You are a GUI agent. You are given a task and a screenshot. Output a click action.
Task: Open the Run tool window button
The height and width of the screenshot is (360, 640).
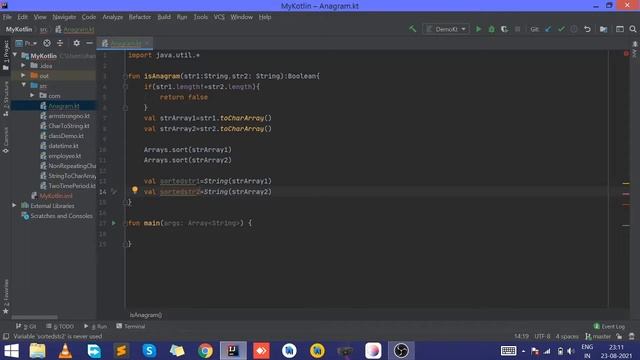click(95, 326)
